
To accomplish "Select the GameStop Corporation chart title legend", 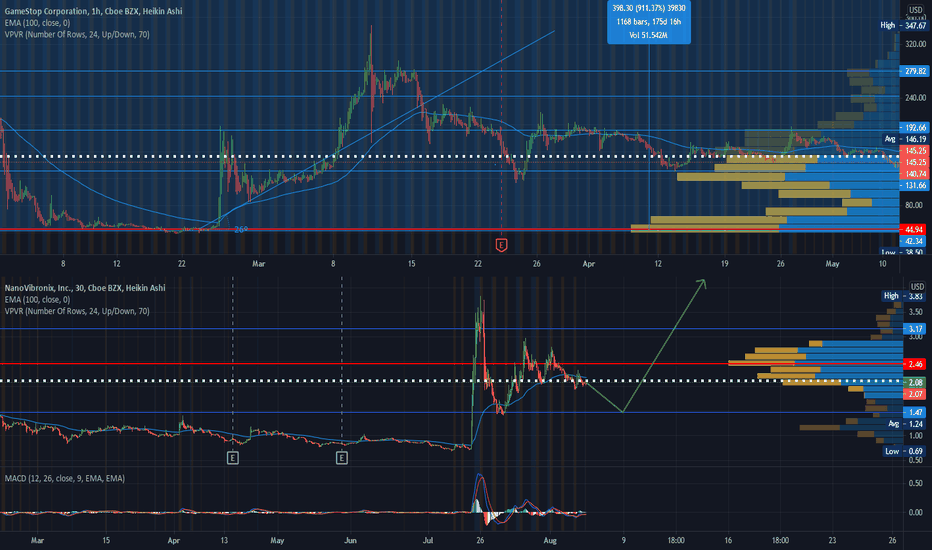I will pyautogui.click(x=93, y=11).
